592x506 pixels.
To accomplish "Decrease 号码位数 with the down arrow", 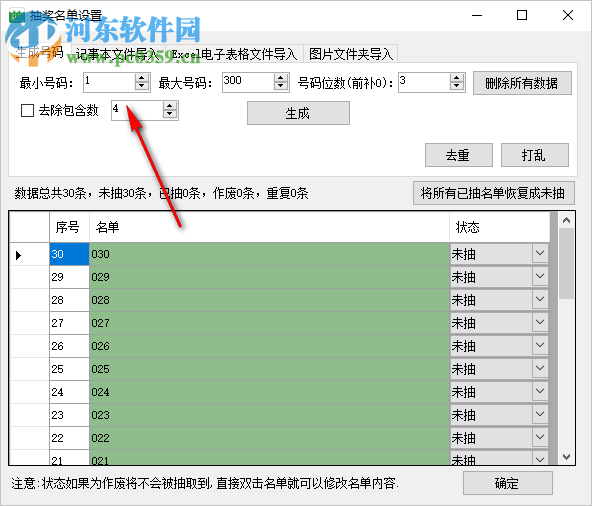I will [457, 86].
